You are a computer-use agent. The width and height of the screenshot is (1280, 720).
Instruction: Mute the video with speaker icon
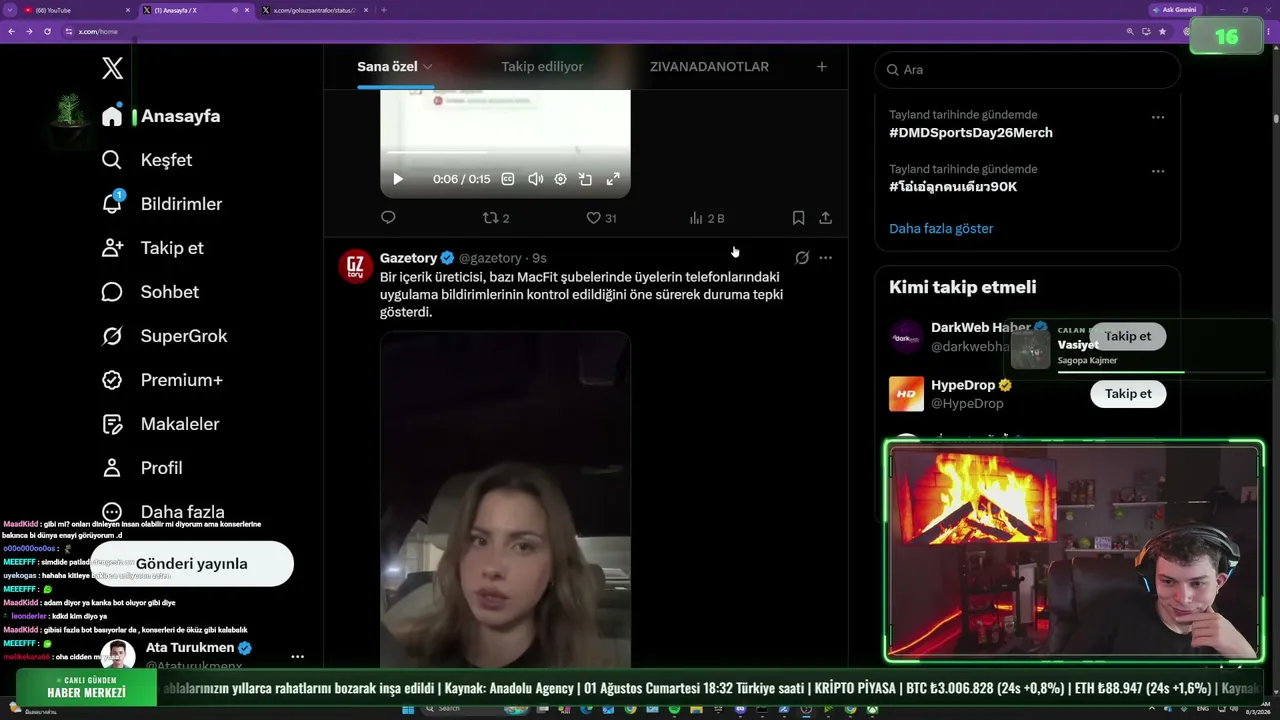(x=535, y=179)
